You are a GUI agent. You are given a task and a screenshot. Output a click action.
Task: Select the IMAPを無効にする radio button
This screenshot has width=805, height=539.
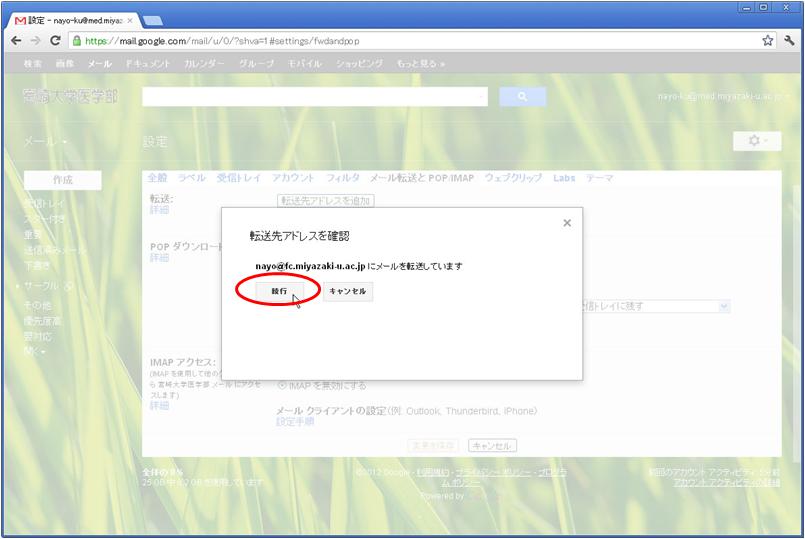tap(282, 385)
